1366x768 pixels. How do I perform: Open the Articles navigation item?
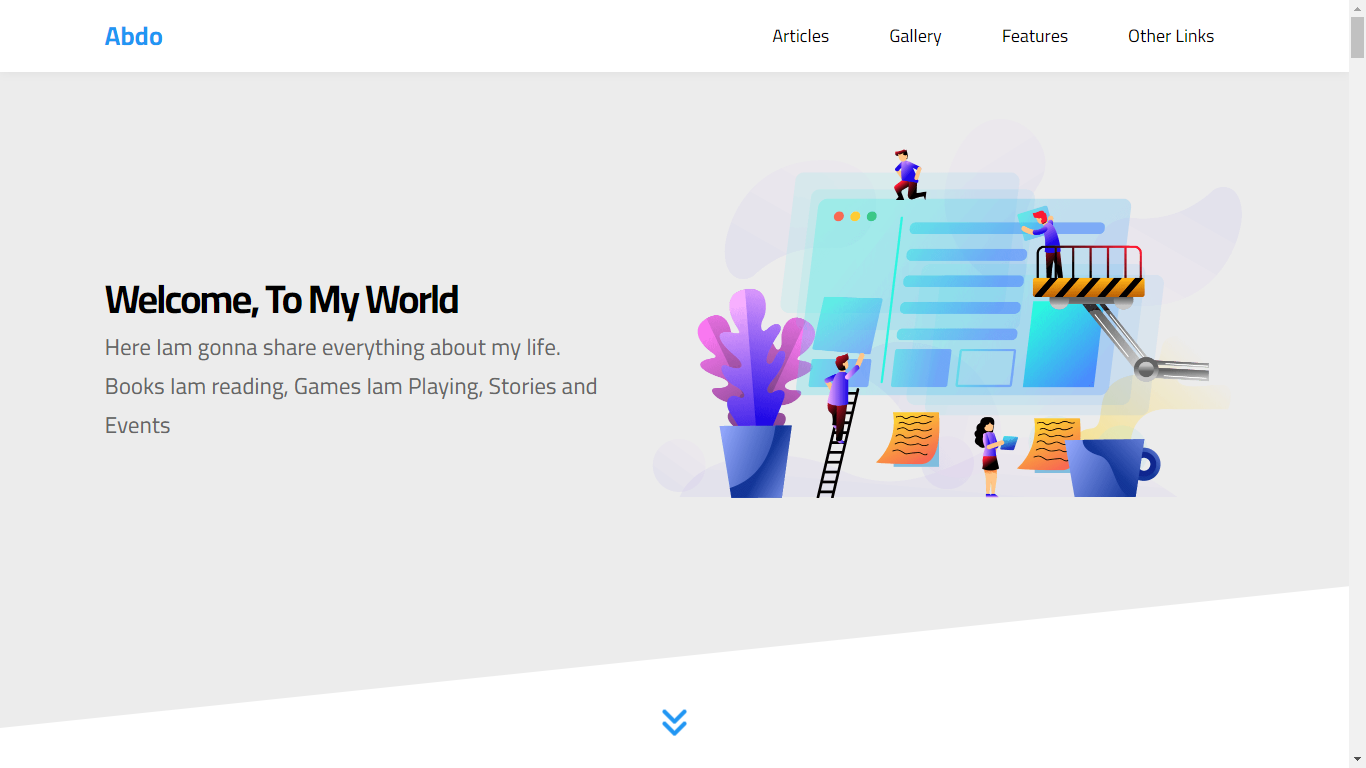(x=800, y=36)
